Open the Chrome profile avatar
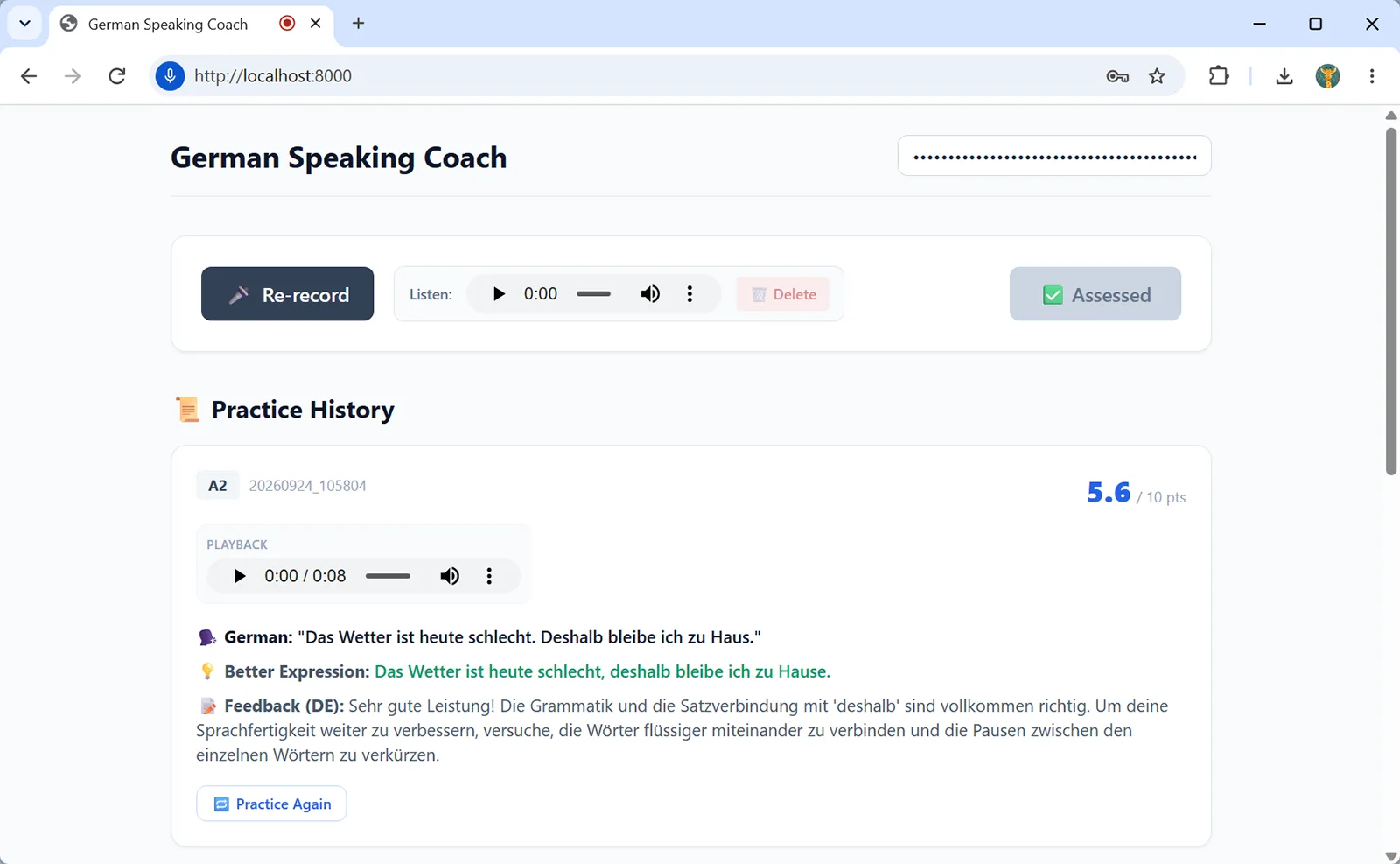 pos(1328,76)
